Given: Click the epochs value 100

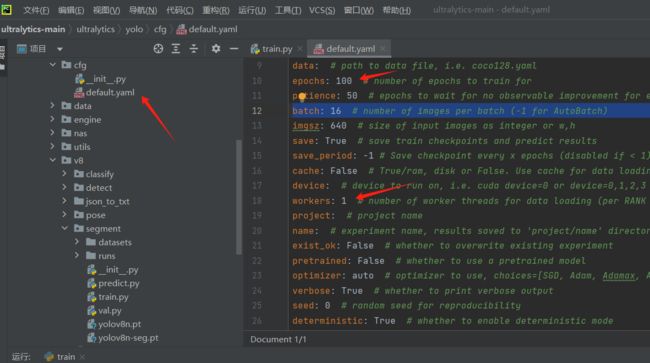Looking at the screenshot, I should coord(344,81).
